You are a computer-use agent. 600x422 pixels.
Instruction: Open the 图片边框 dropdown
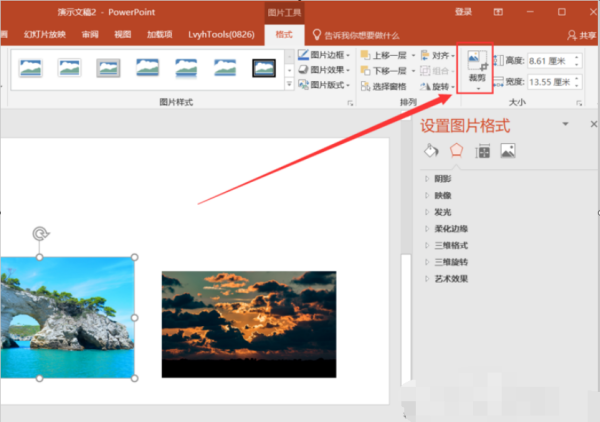[324, 55]
